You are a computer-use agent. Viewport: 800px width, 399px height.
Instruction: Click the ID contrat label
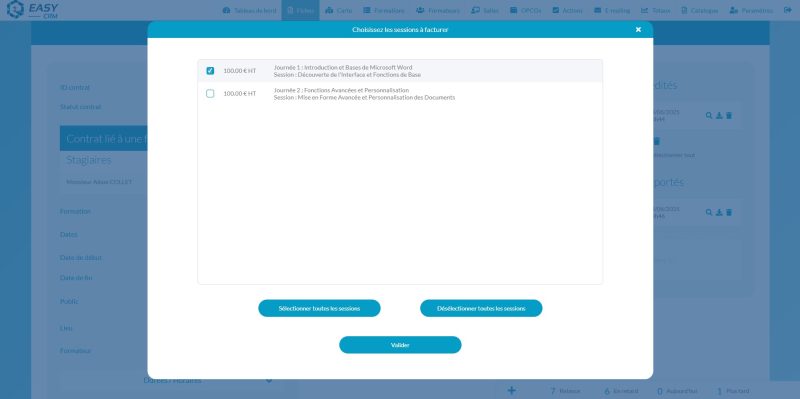[x=75, y=88]
